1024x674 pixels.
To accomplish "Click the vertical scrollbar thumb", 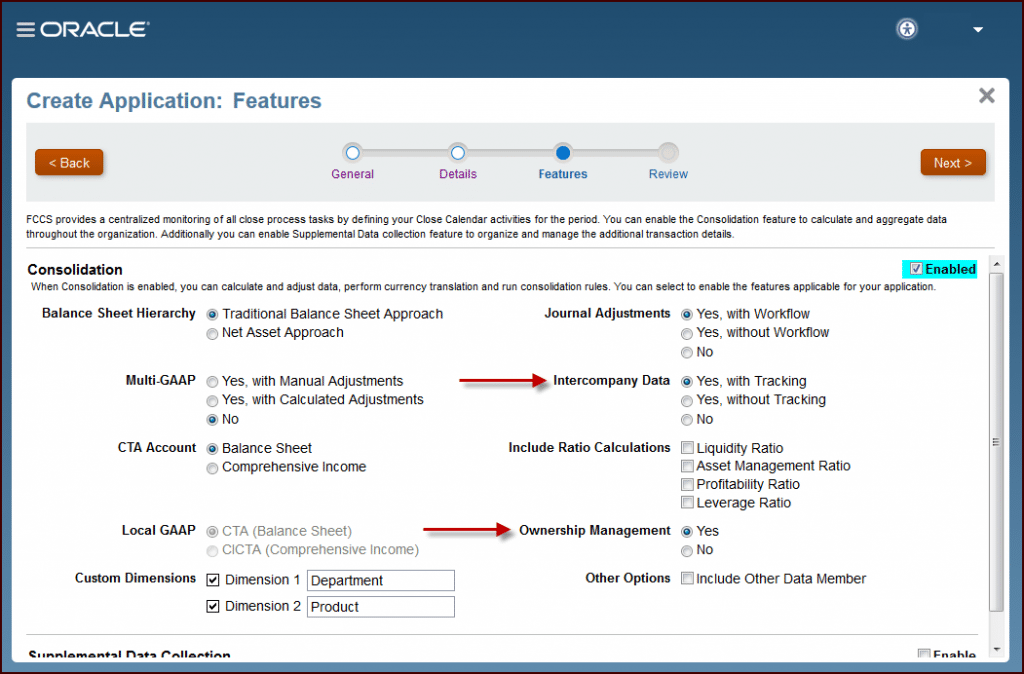I will tap(996, 442).
